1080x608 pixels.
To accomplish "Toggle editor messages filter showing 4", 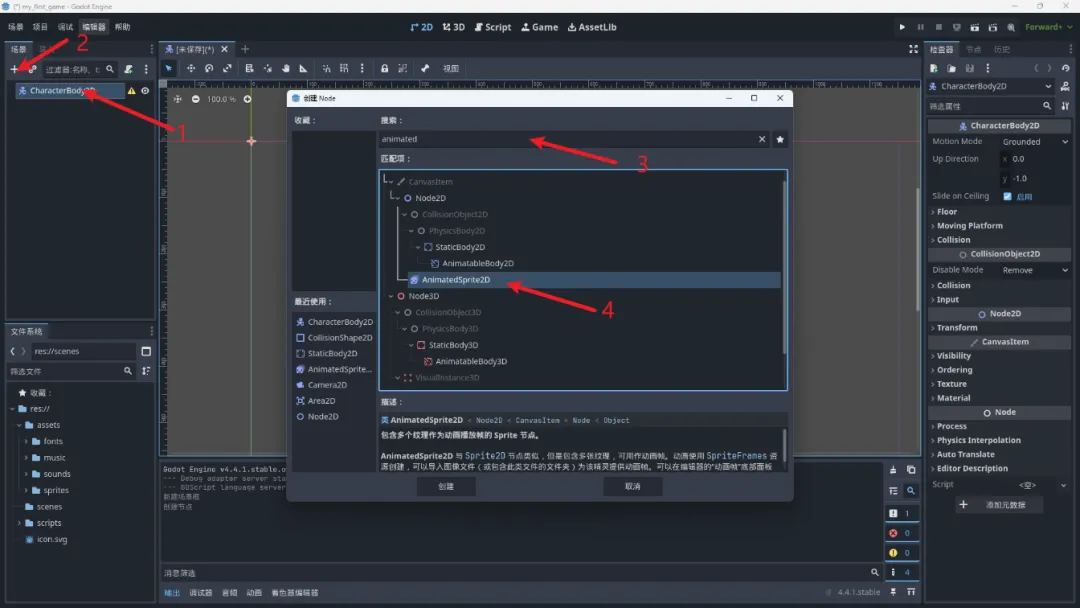I will pyautogui.click(x=902, y=572).
